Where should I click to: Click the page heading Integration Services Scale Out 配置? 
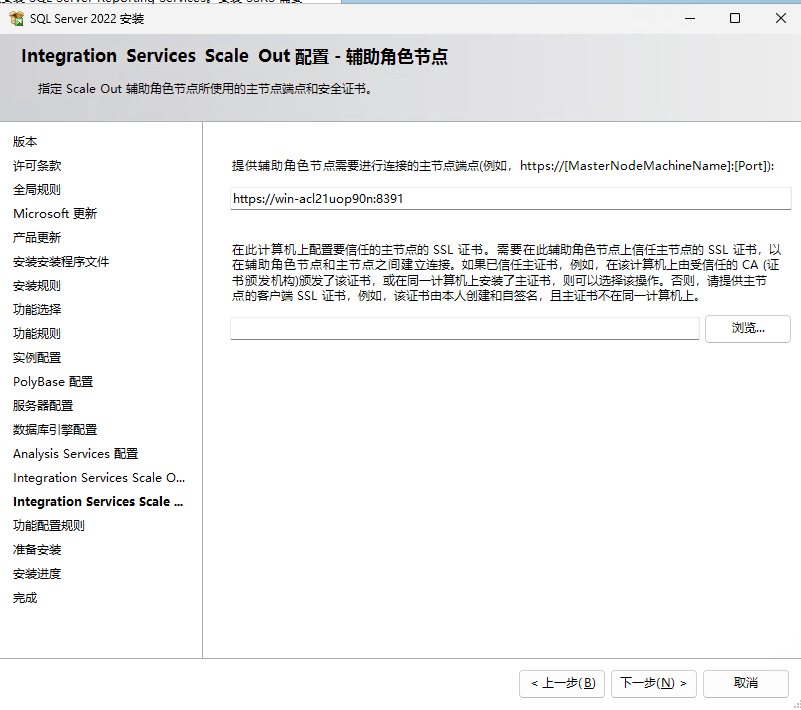pyautogui.click(x=234, y=56)
